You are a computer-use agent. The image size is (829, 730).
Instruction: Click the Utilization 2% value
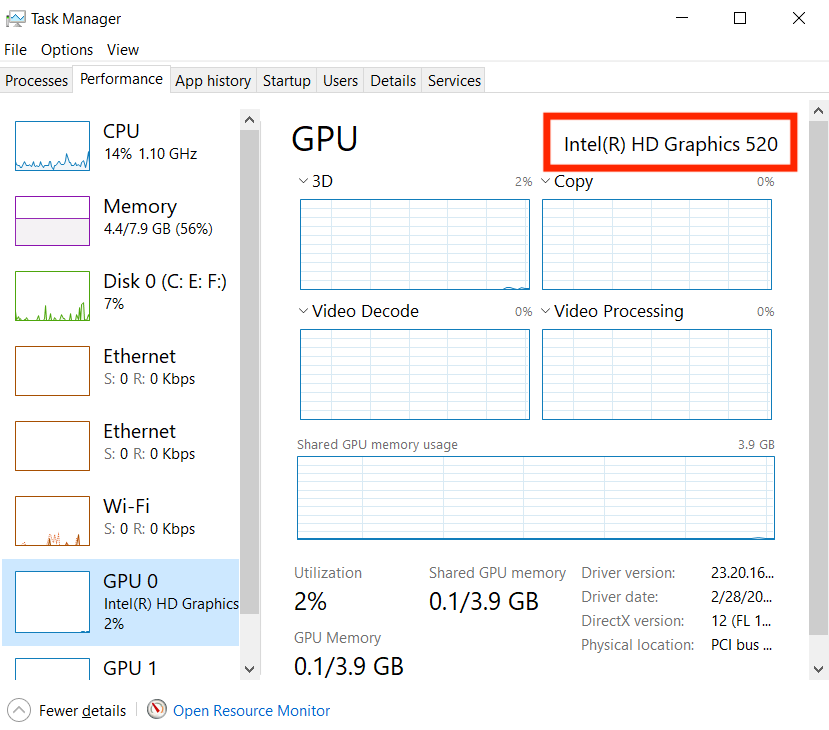point(310,602)
